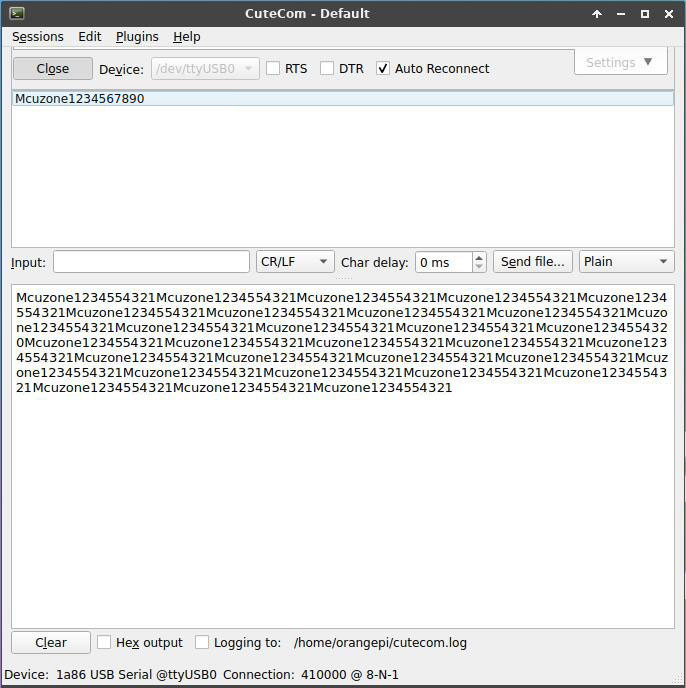Viewport: 686px width, 688px height.
Task: Open the /dev/ttyUSB0 device dropdown
Action: click(206, 69)
